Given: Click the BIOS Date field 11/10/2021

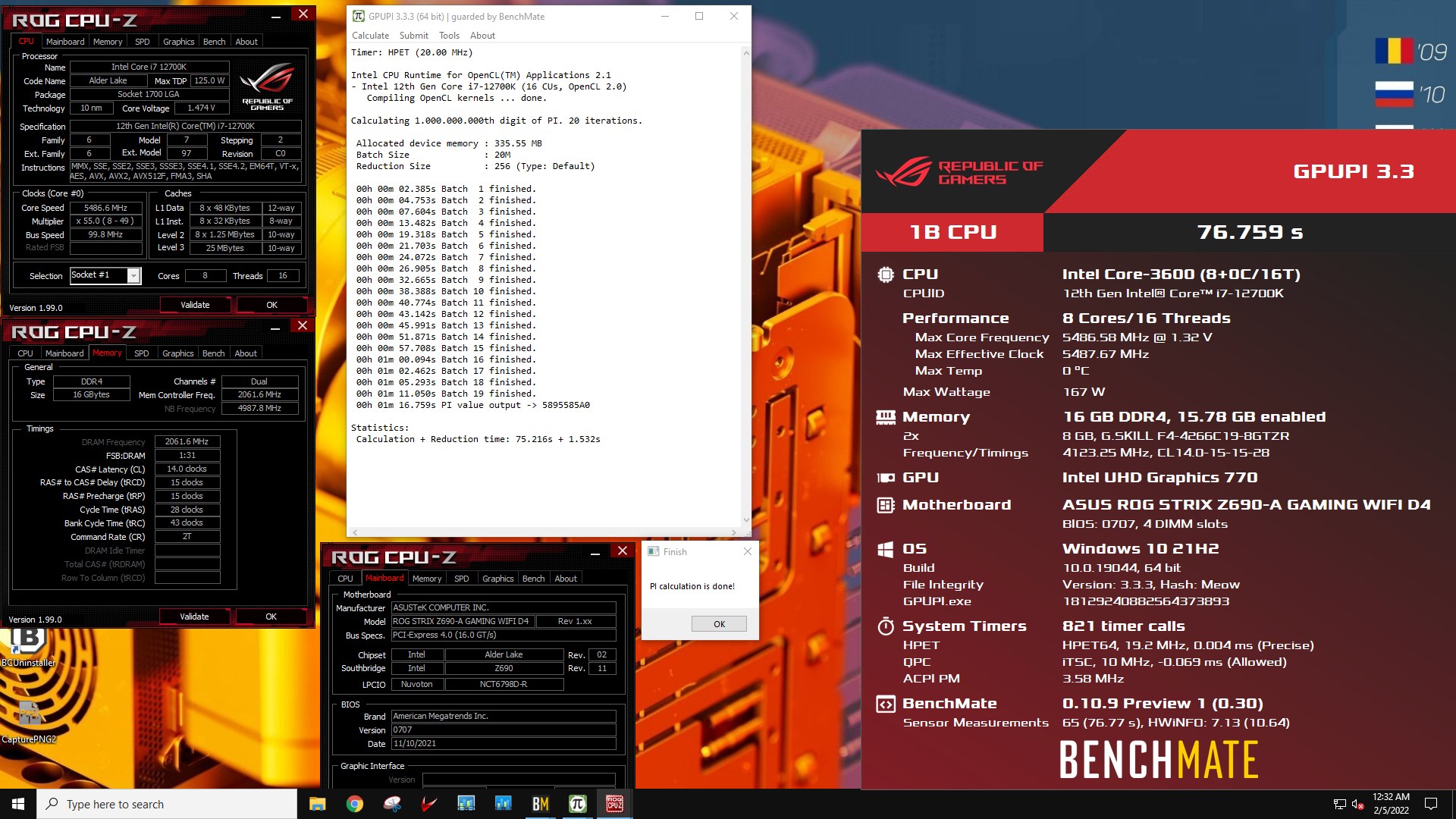Looking at the screenshot, I should click(x=503, y=744).
